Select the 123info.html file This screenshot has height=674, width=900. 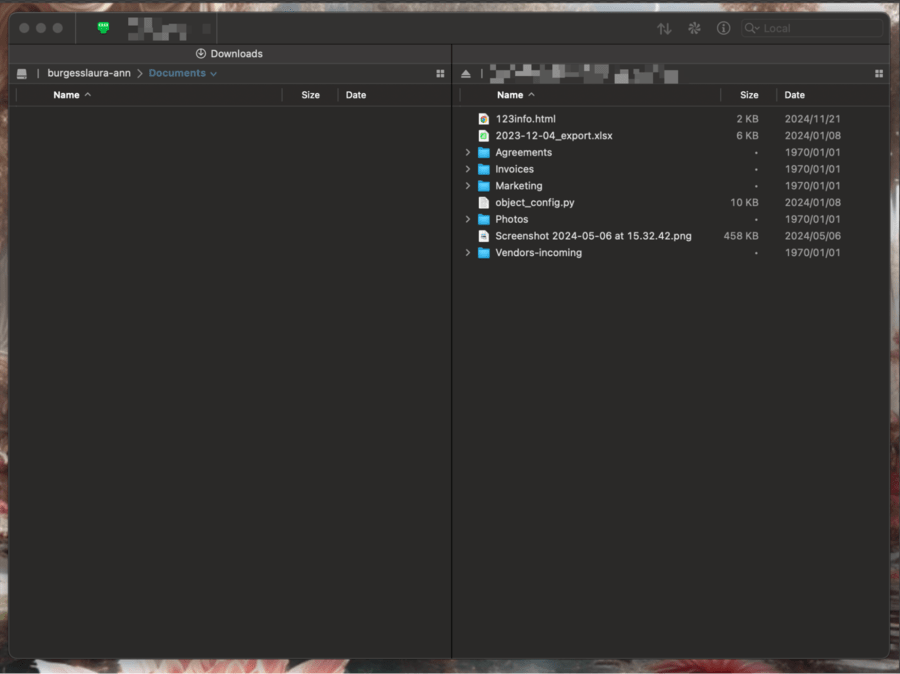pyautogui.click(x=524, y=118)
